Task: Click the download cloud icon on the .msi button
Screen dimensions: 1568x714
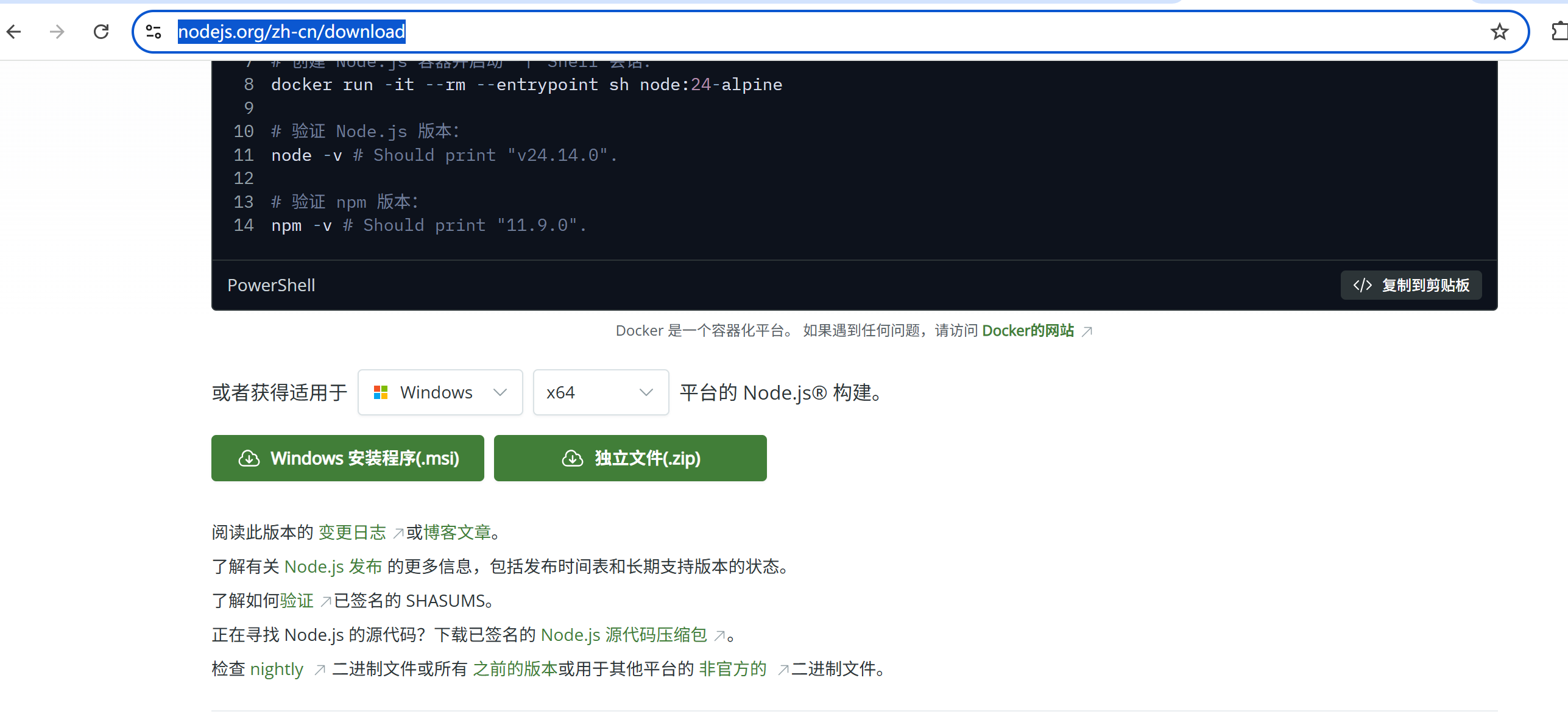Action: 249,458
